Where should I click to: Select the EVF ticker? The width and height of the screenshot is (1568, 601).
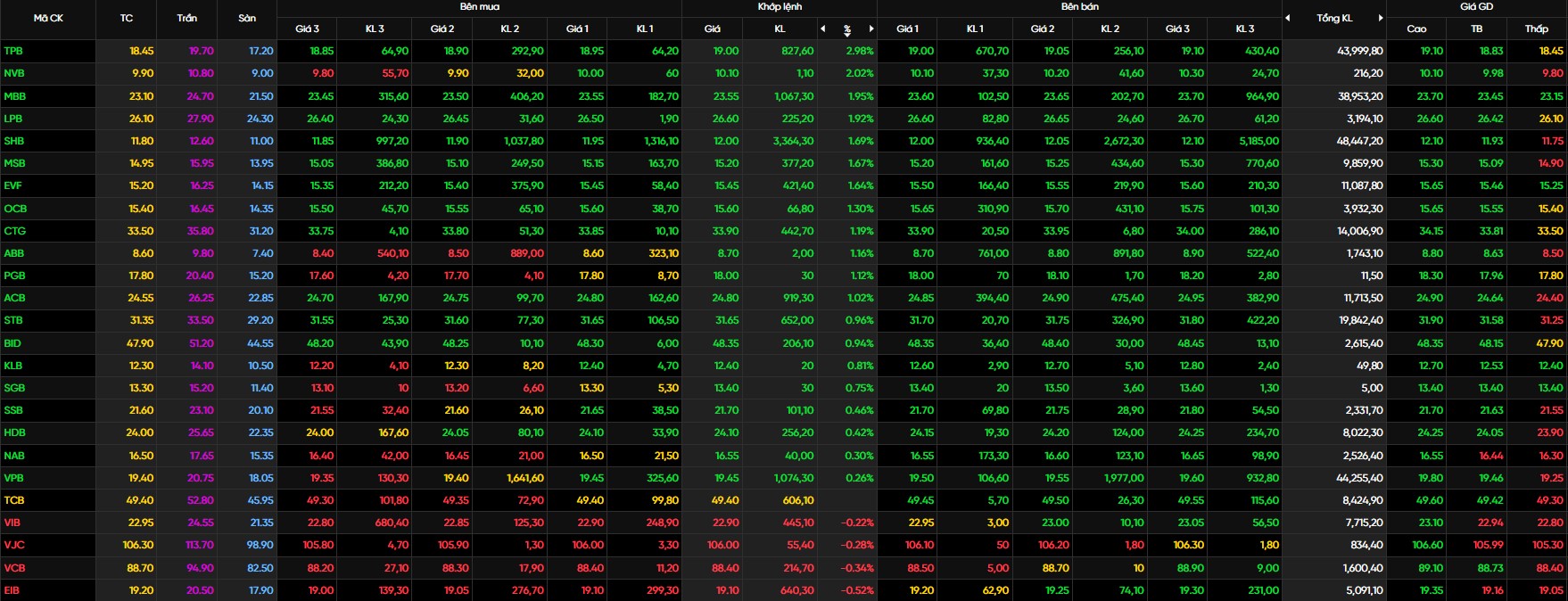point(13,186)
